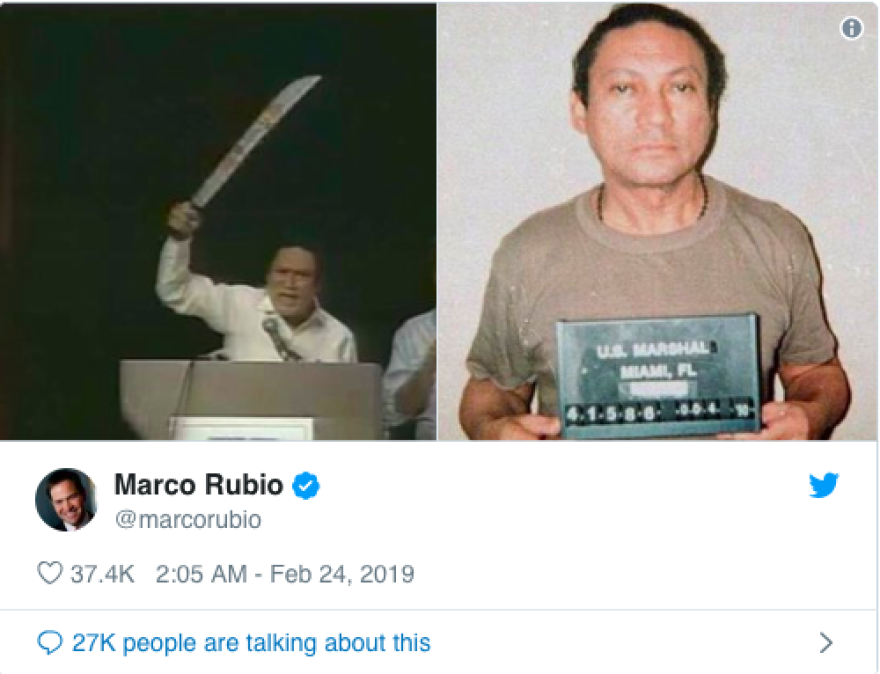880x674 pixels.
Task: Open the left photo of the man at the podium
Action: tap(218, 222)
